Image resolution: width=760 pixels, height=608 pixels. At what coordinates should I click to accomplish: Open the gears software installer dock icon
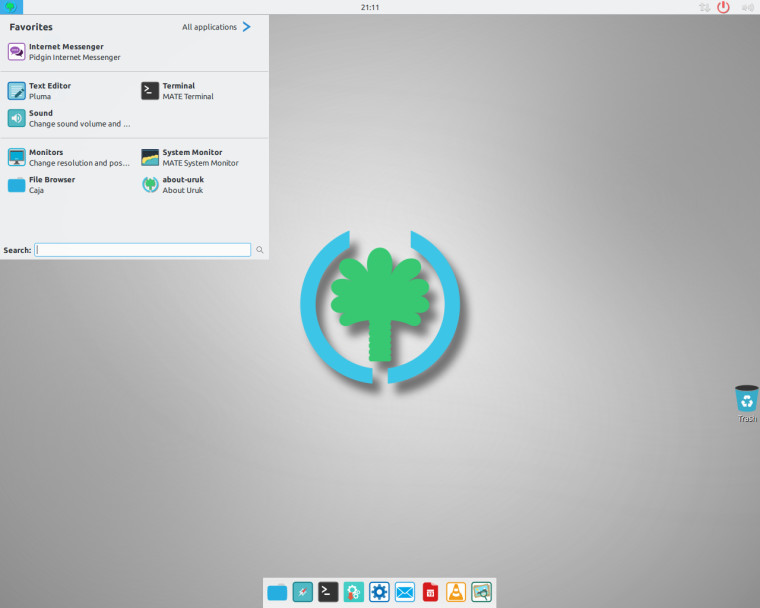354,592
